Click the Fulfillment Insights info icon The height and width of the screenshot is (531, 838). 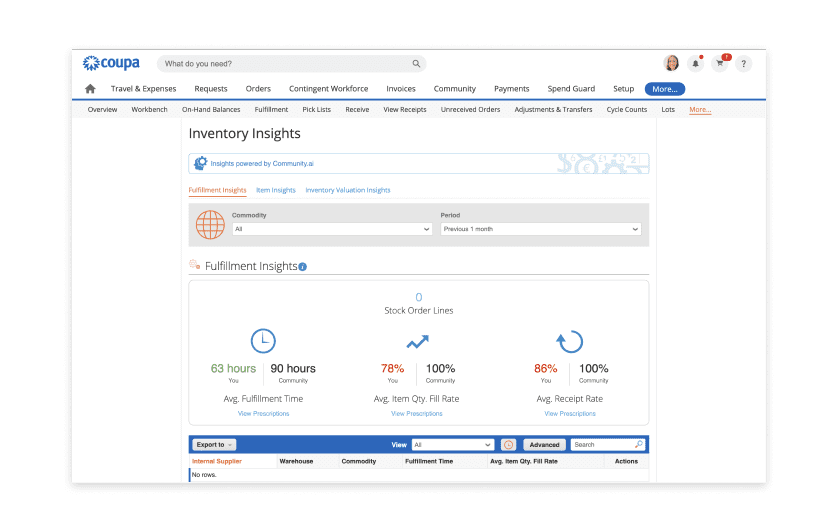pyautogui.click(x=302, y=267)
